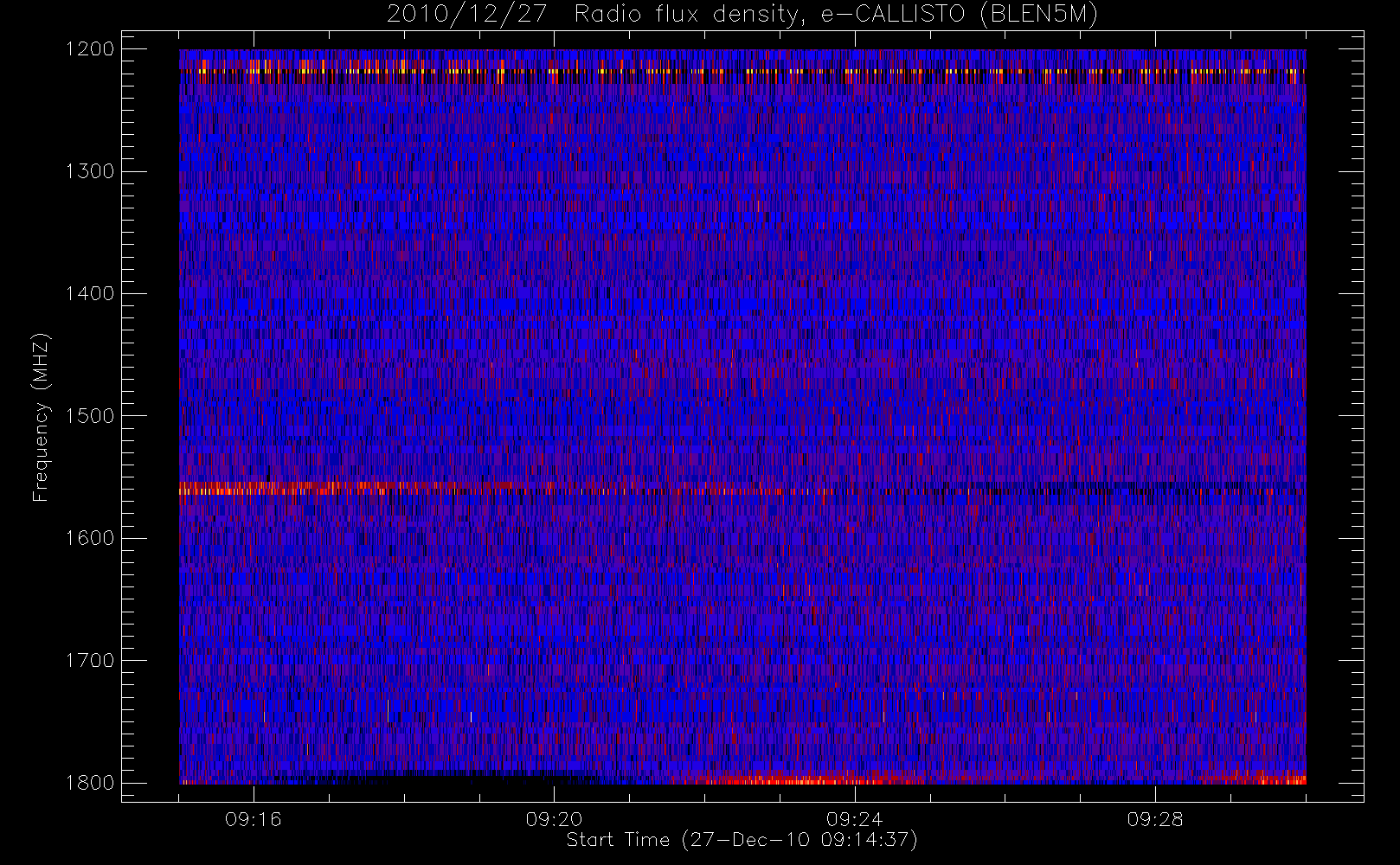
Task: Click the 'Start Time (27-Dec-10 09:14:37)' x-axis label
Action: pyautogui.click(x=742, y=840)
